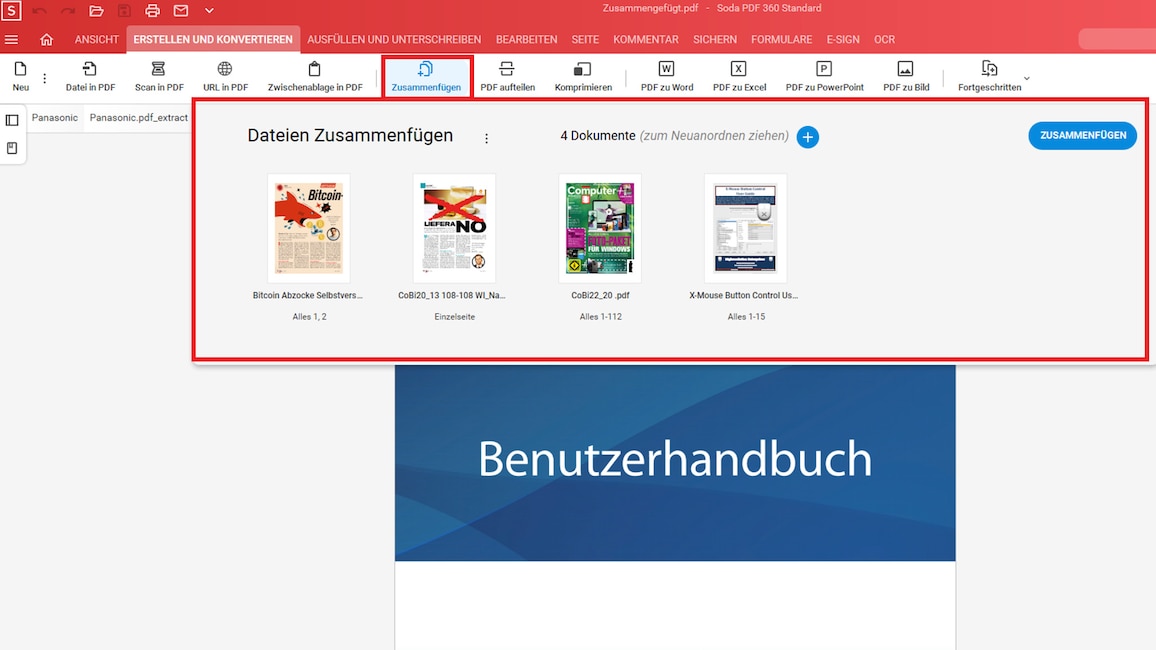Convert with PDF zu Word
The width and height of the screenshot is (1156, 650).
pyautogui.click(x=666, y=77)
